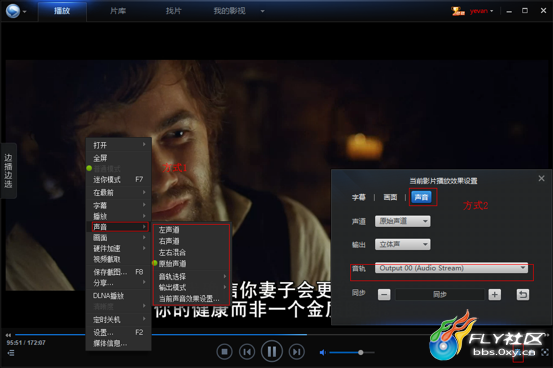553x368 pixels.
Task: Close the 当前影片播放效果设置 panel
Action: 541,179
